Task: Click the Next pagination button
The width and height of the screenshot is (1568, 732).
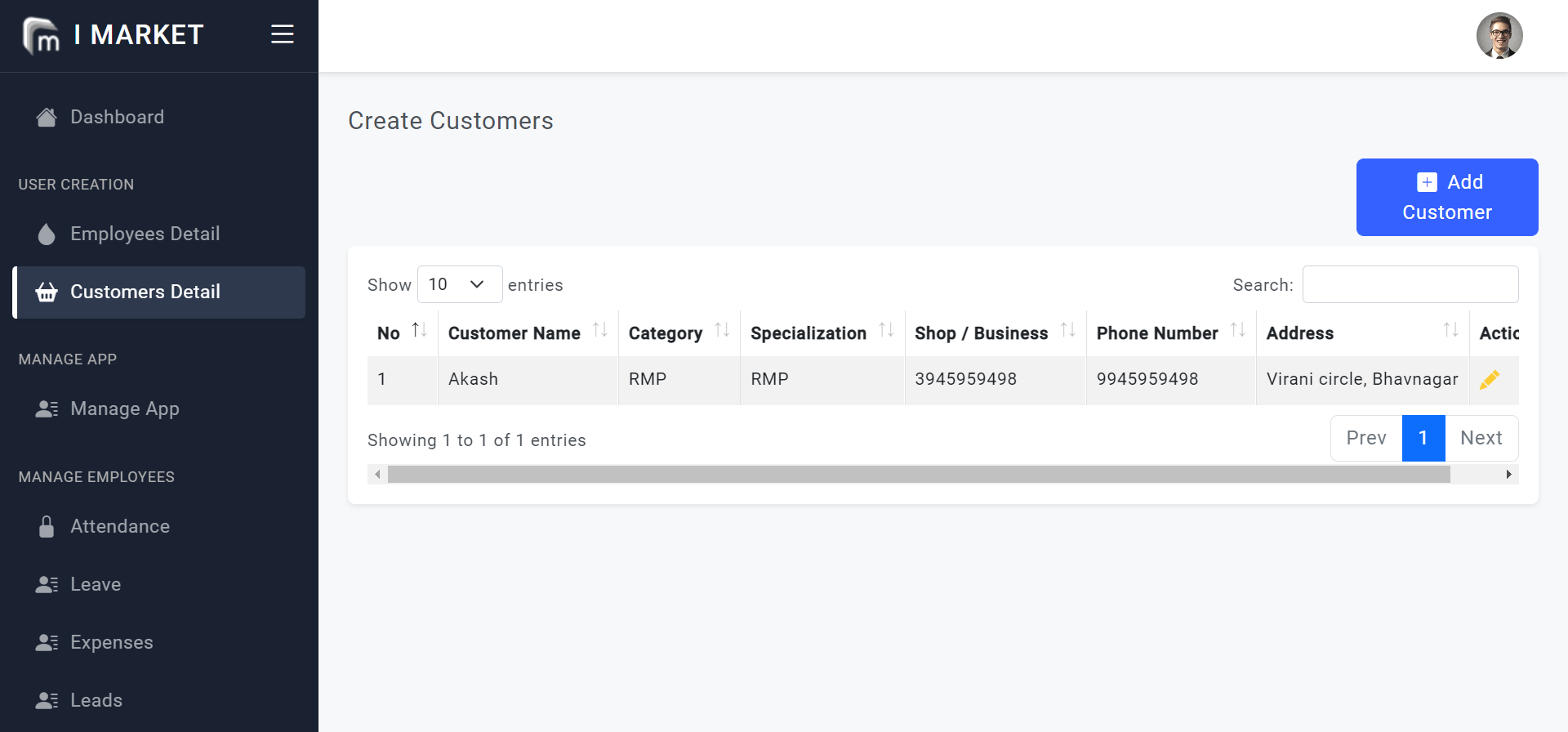Action: point(1481,439)
